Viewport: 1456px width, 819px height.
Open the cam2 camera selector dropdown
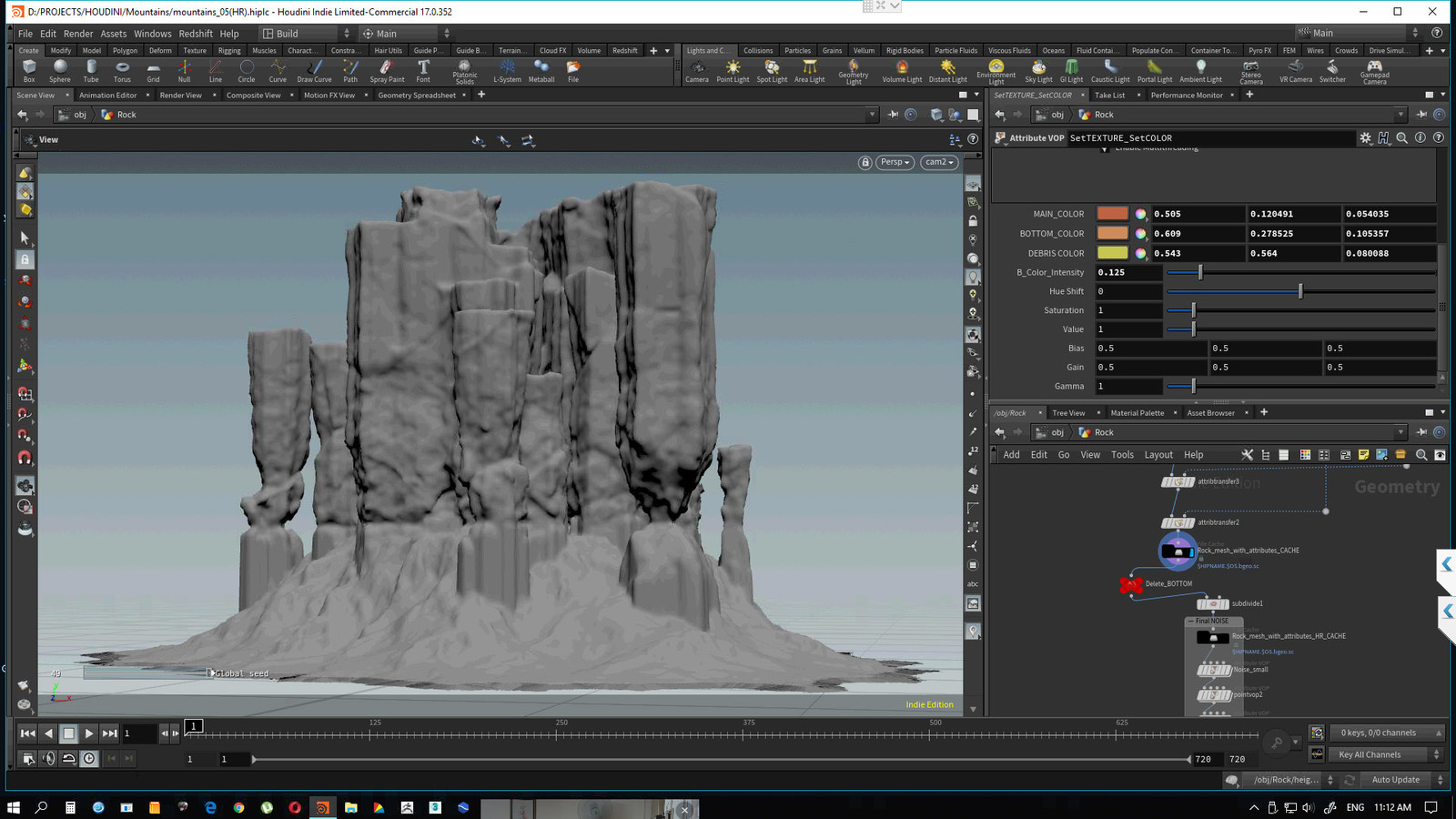coord(938,161)
